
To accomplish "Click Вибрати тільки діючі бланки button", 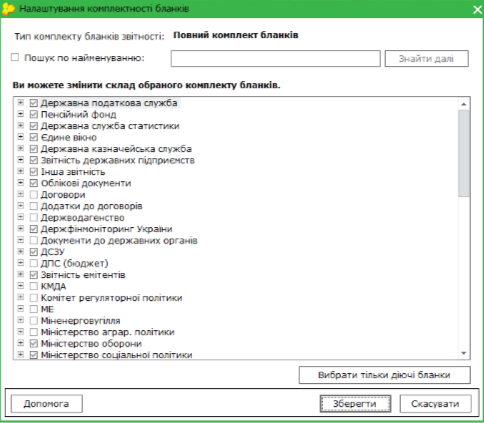I will 384,375.
